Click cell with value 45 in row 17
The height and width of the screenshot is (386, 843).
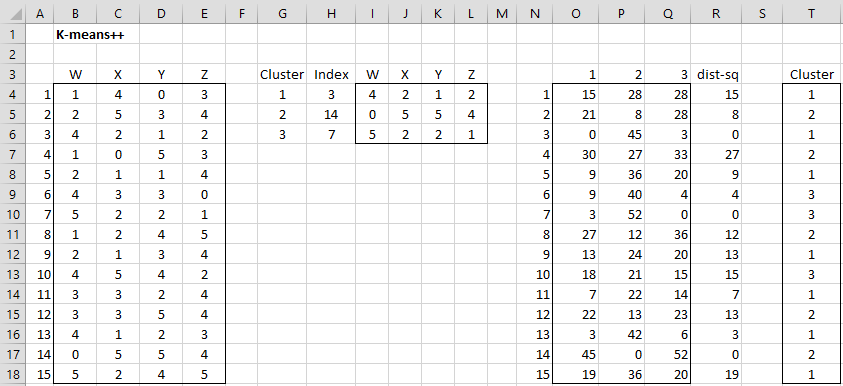coord(575,355)
